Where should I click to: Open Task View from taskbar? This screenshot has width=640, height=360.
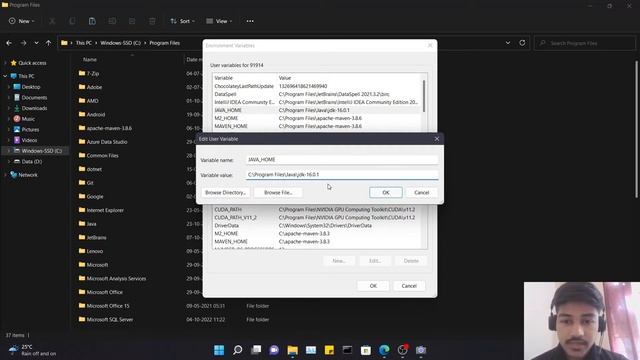click(256, 350)
